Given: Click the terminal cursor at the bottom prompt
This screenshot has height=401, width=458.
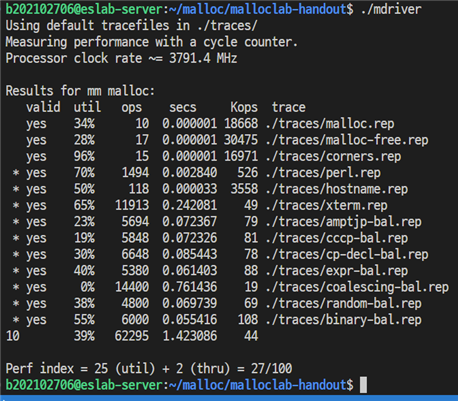Looking at the screenshot, I should pos(364,385).
